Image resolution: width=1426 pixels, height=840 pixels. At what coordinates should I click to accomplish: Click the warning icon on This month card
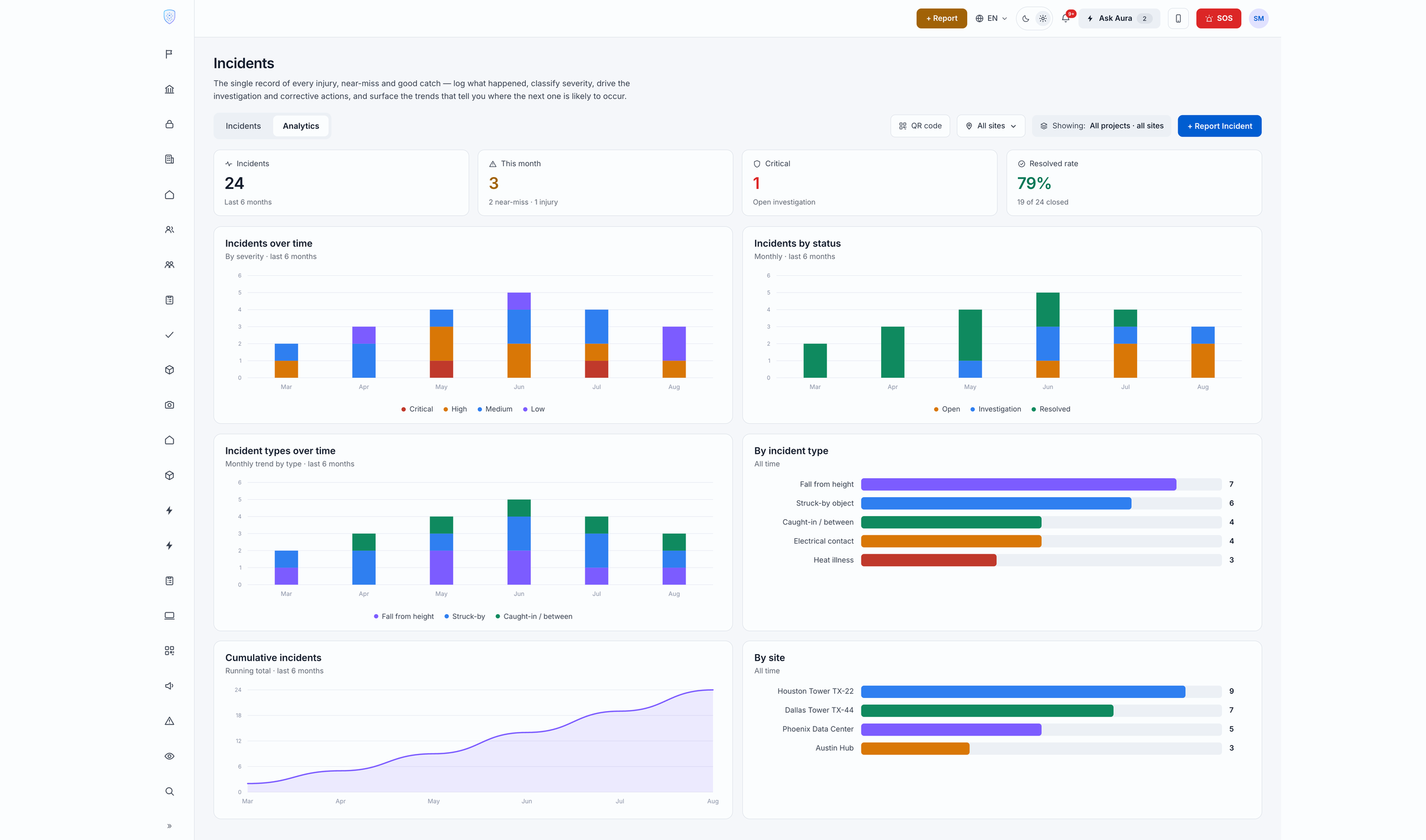(493, 164)
